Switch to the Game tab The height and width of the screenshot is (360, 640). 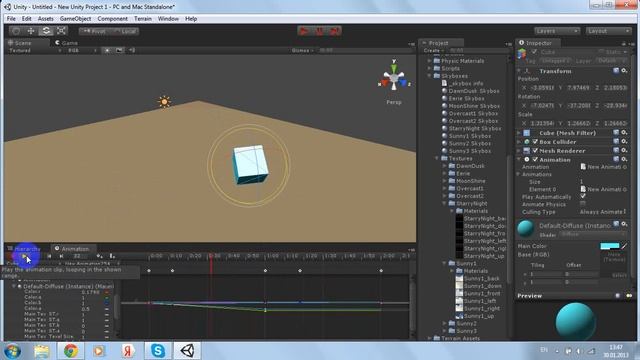point(66,43)
